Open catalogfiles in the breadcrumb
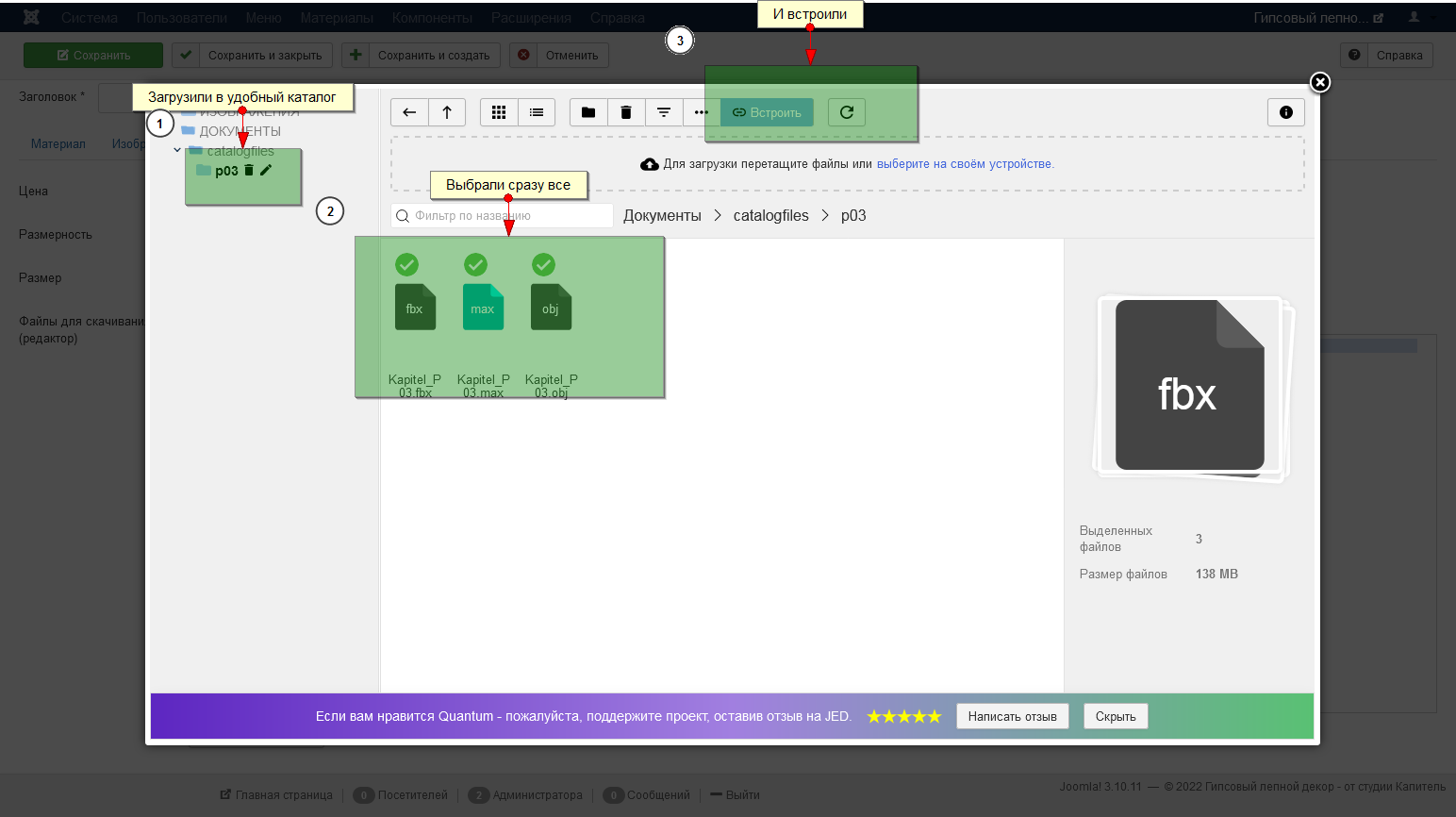Viewport: 1456px width, 817px height. 771,215
